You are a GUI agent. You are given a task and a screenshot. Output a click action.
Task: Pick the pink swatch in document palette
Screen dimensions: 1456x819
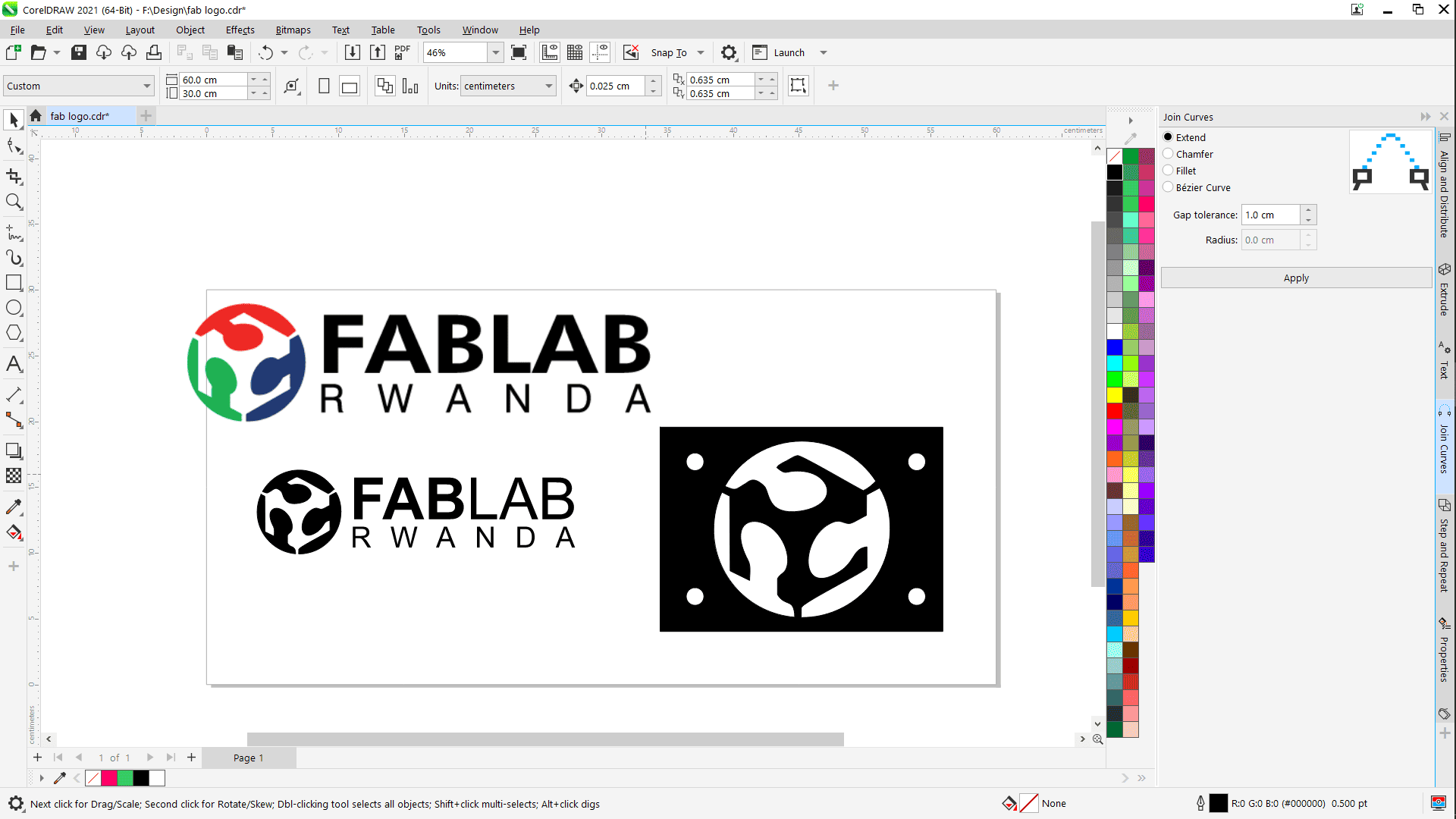pyautogui.click(x=109, y=778)
